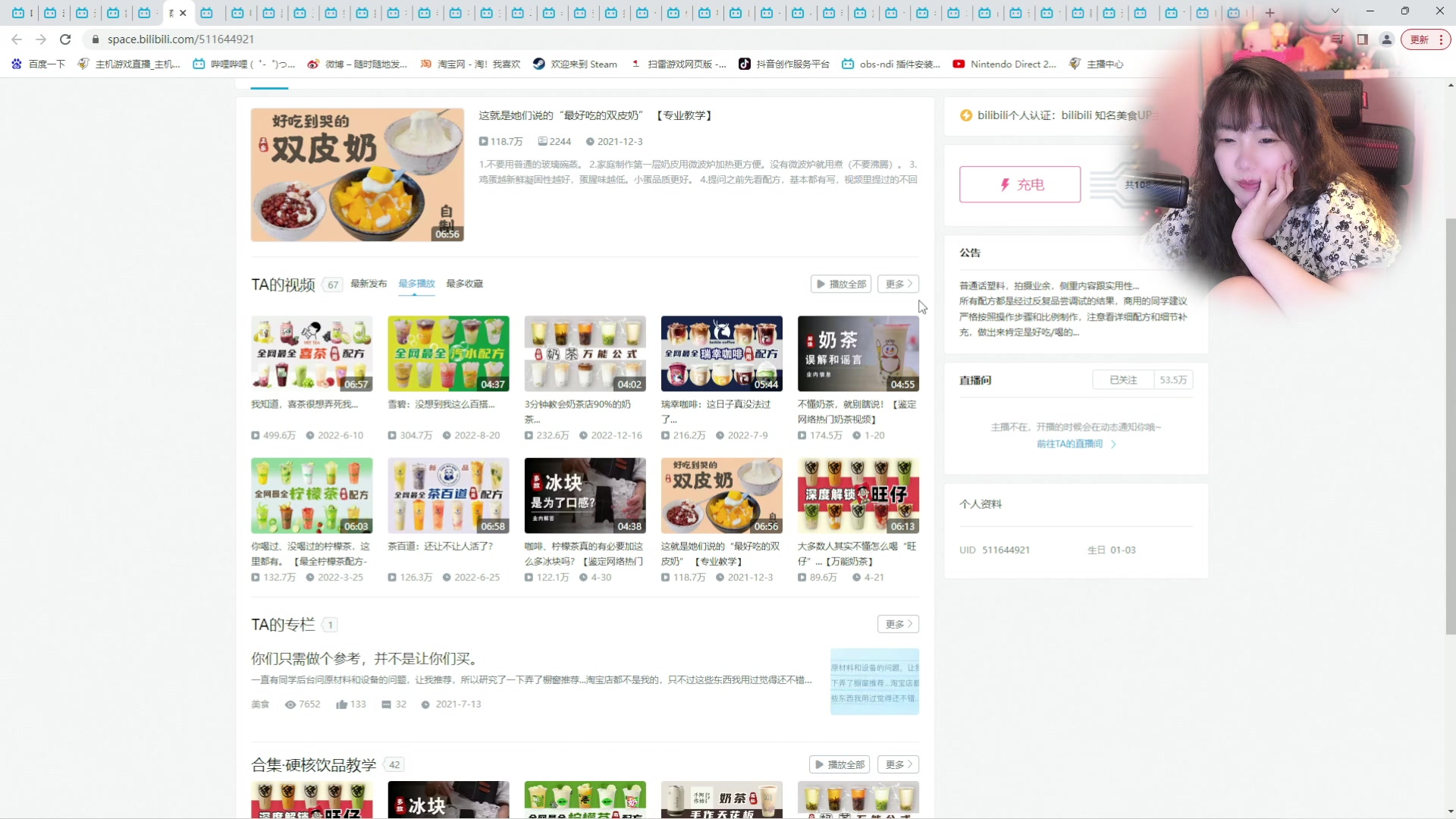Click the 67 video count badge
1456x819 pixels.
[x=332, y=285]
